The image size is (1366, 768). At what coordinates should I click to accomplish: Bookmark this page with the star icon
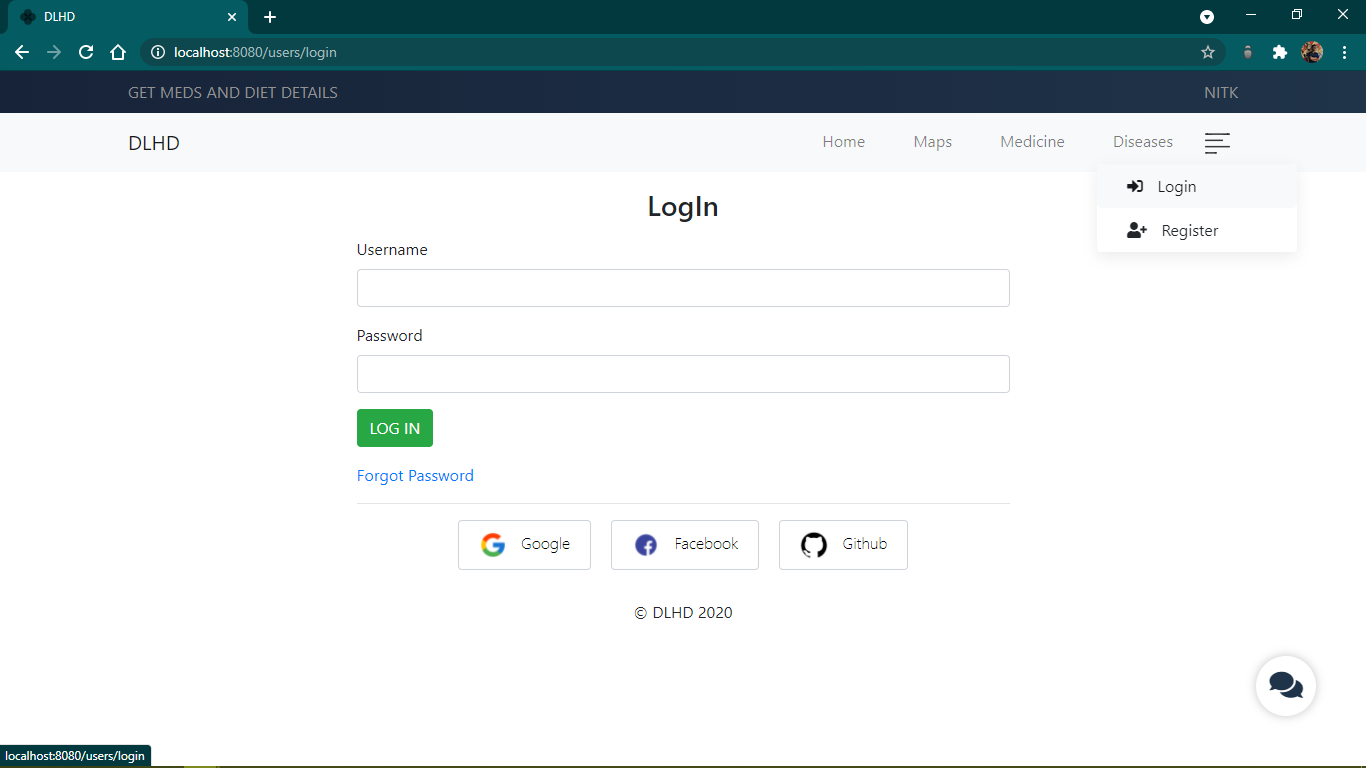(1208, 52)
